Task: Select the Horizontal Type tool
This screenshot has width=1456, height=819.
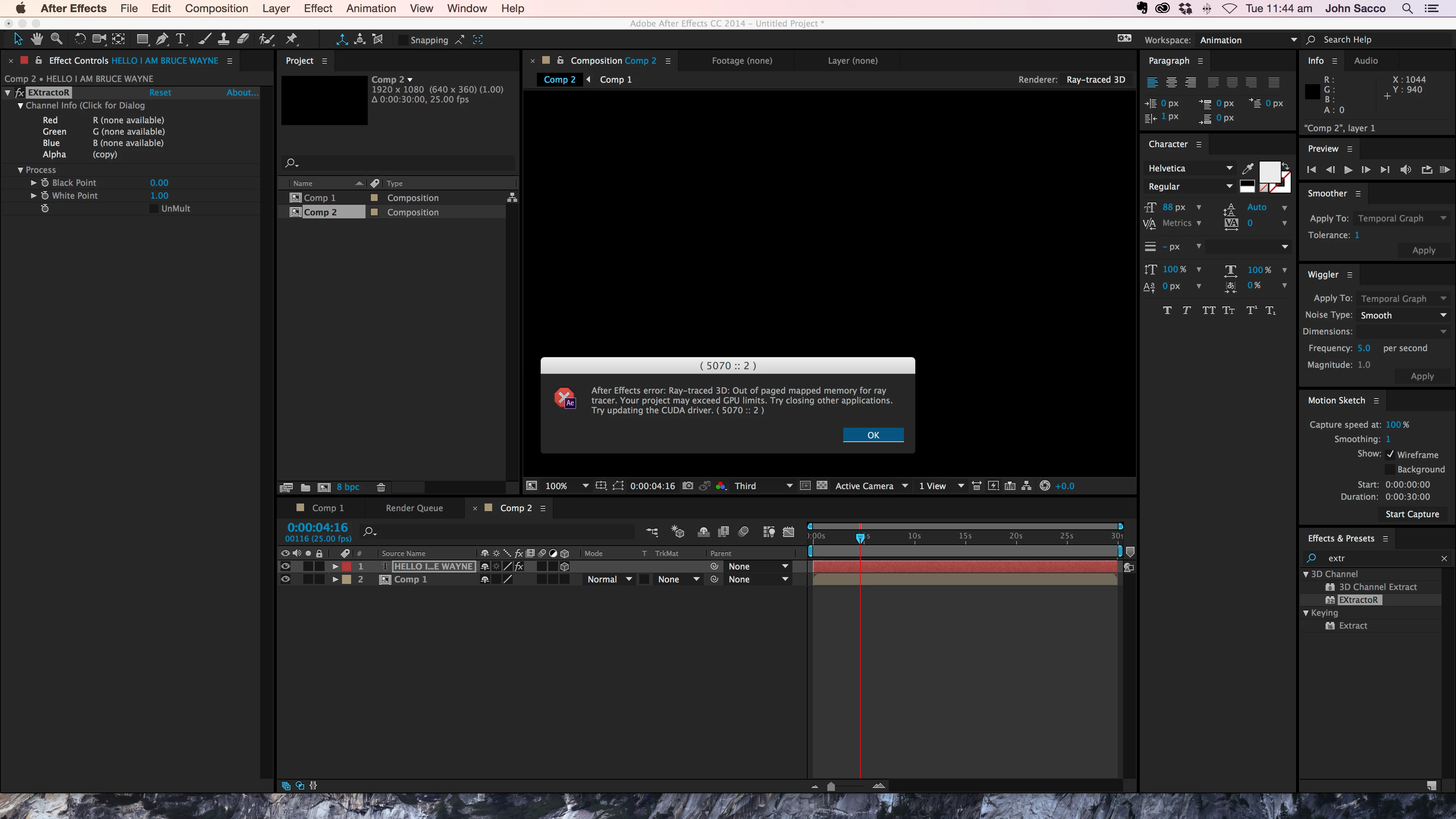Action: point(181,39)
